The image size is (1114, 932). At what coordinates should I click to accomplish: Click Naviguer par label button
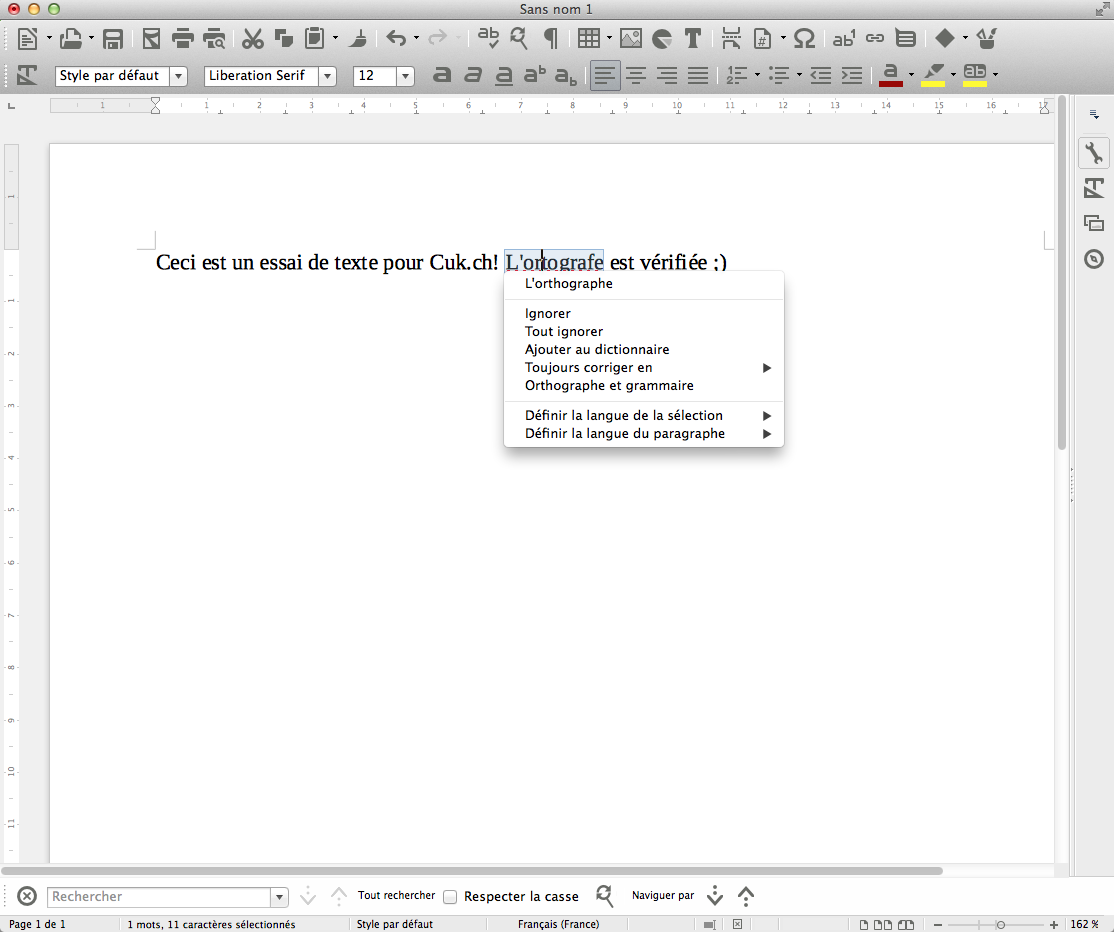663,895
